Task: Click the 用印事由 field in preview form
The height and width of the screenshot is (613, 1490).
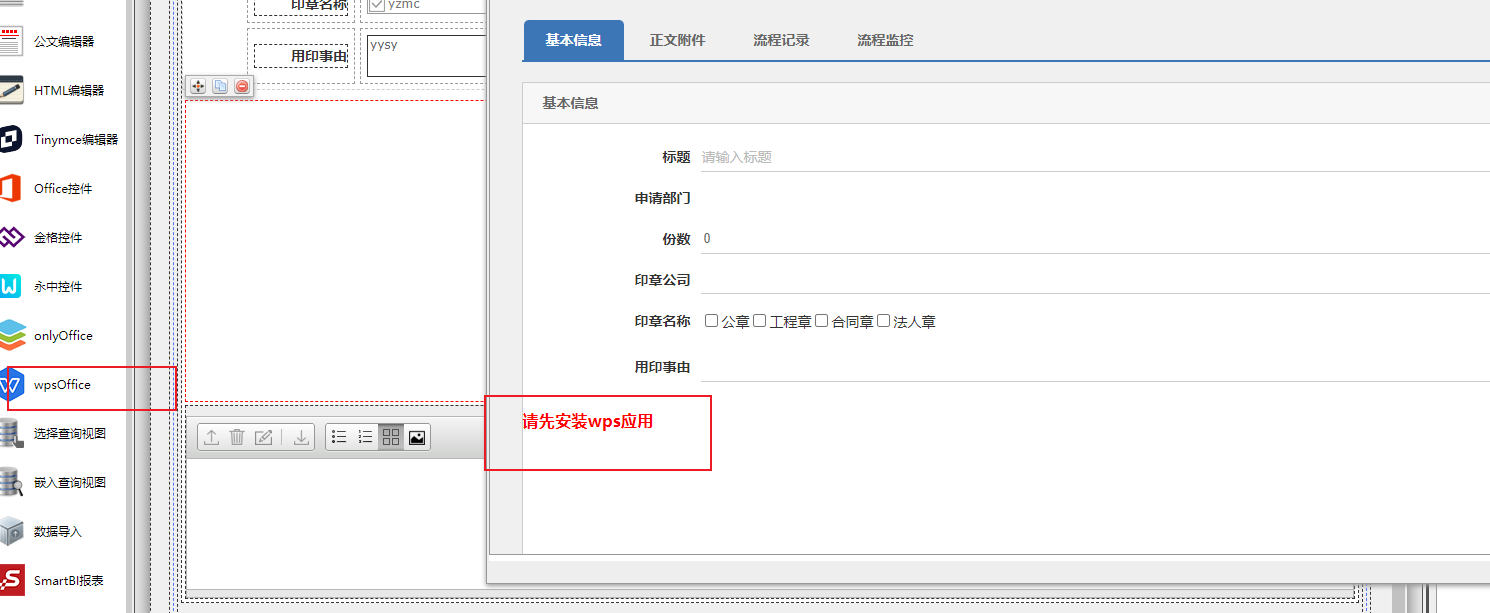Action: (1095, 367)
